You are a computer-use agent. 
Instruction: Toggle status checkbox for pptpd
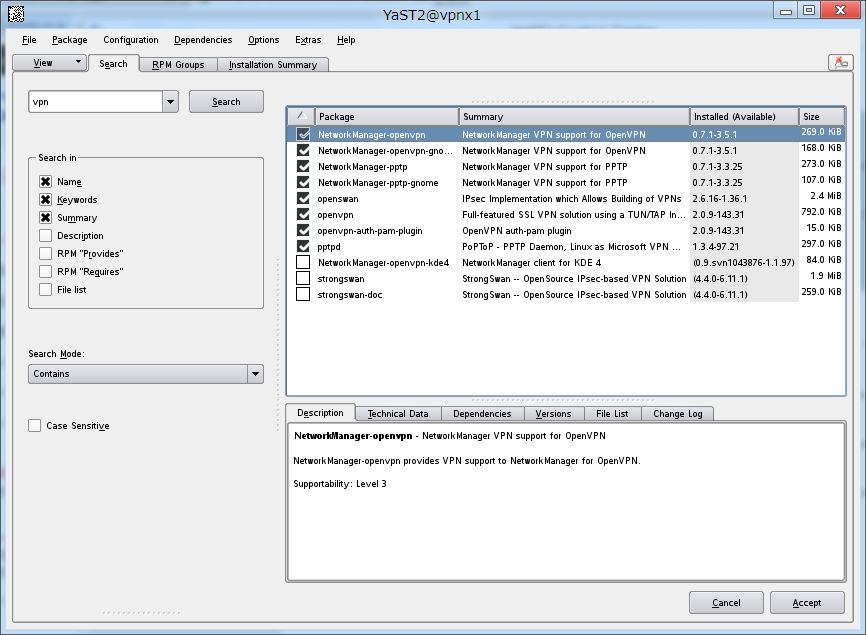click(x=303, y=246)
